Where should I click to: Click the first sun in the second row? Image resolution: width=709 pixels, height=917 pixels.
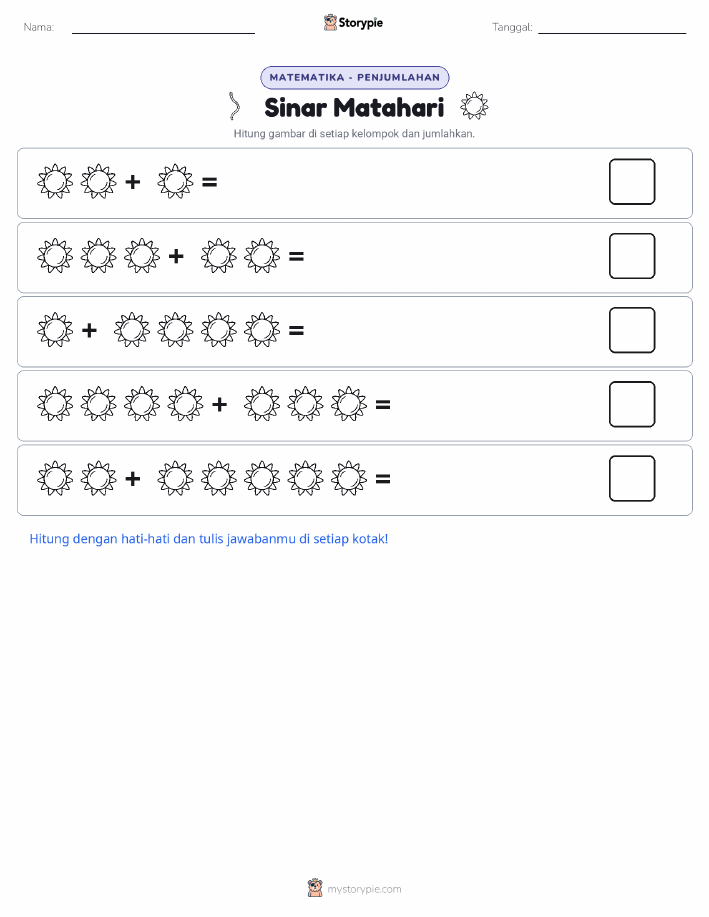click(55, 256)
